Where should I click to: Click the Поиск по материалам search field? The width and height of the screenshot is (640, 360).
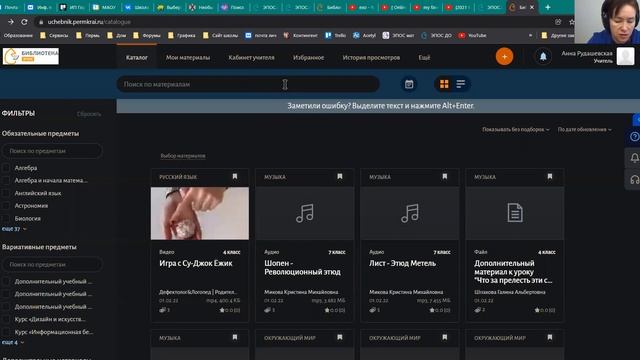pos(248,84)
